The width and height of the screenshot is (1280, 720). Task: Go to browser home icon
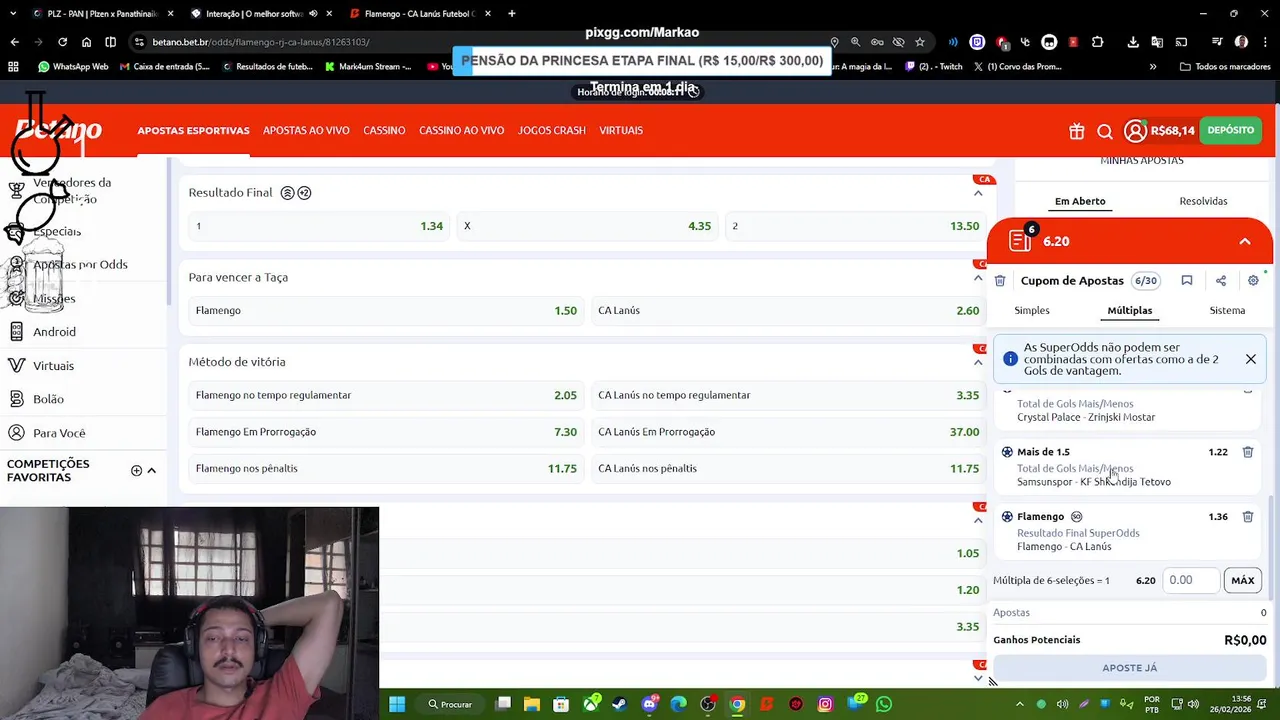tap(86, 42)
